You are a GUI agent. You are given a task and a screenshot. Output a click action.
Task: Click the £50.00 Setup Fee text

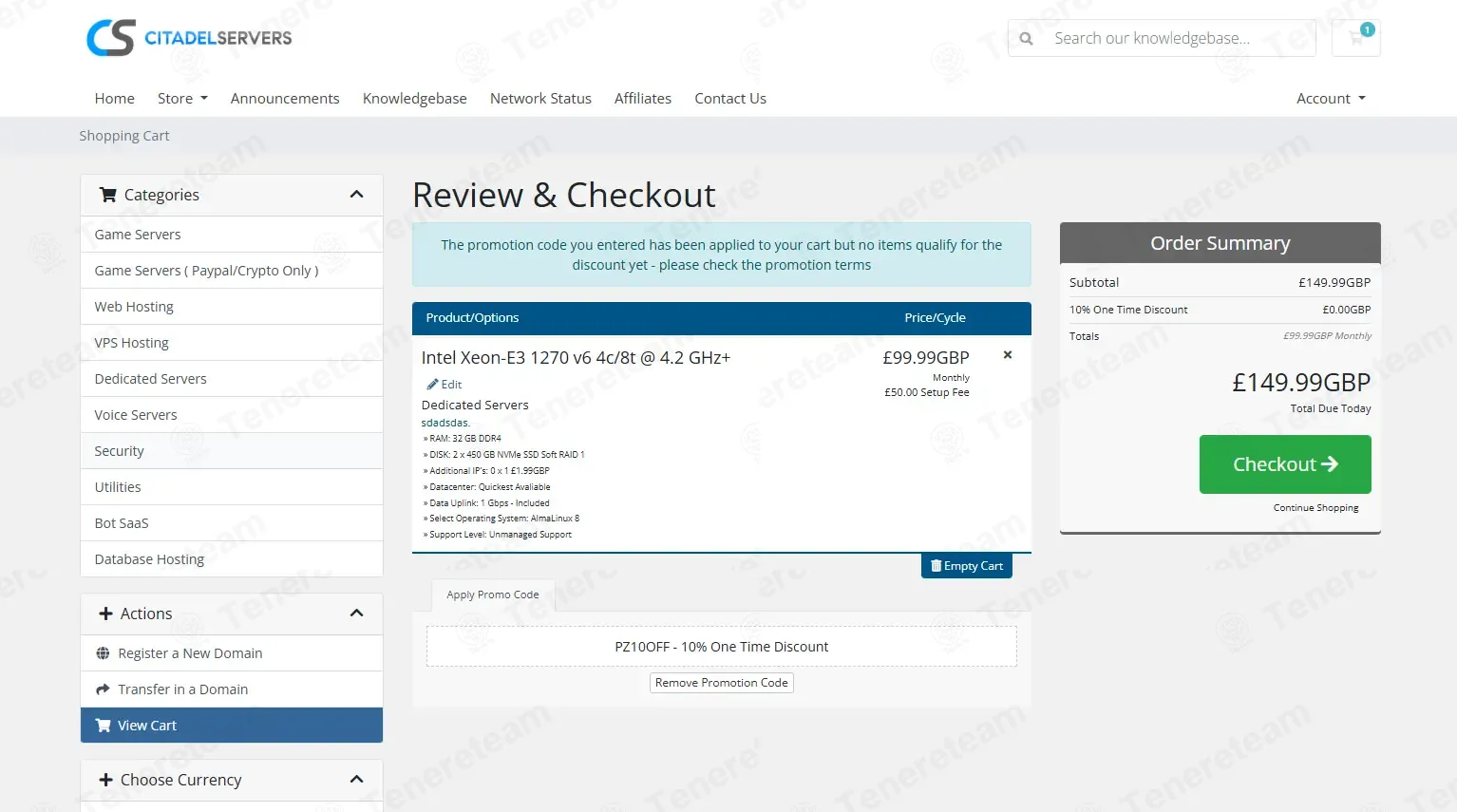coord(927,392)
